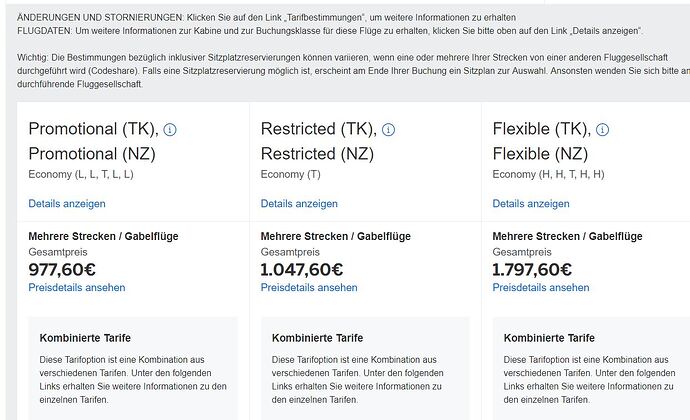Click the Economy (L, L, T, L, L) label
Viewport: 690px width, 420px height.
[81, 174]
